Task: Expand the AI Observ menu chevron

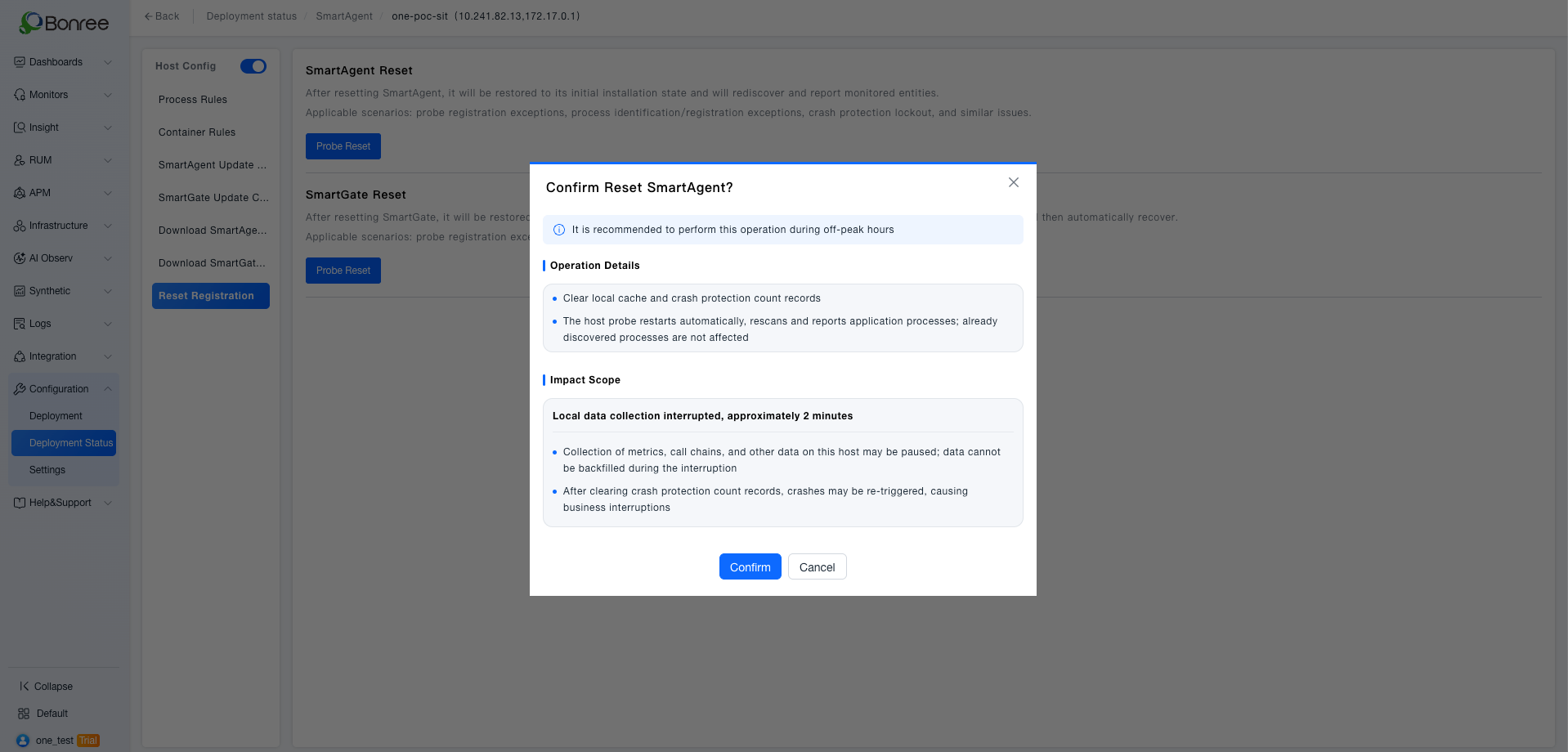Action: 108,258
